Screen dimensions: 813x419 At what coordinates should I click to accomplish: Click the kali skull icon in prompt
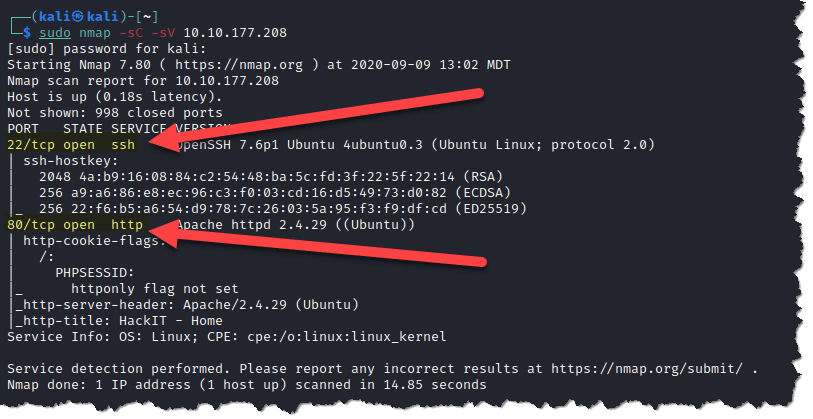78,17
